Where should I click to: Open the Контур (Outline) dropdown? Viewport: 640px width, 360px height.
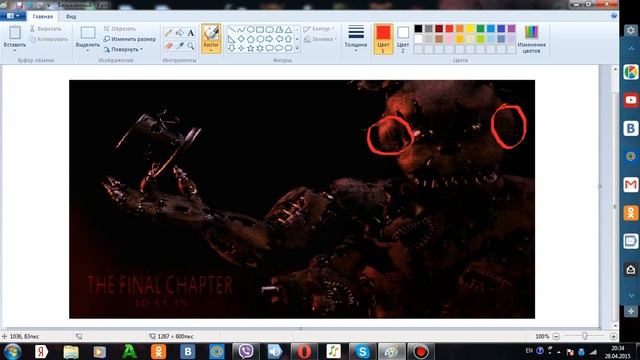(x=319, y=29)
